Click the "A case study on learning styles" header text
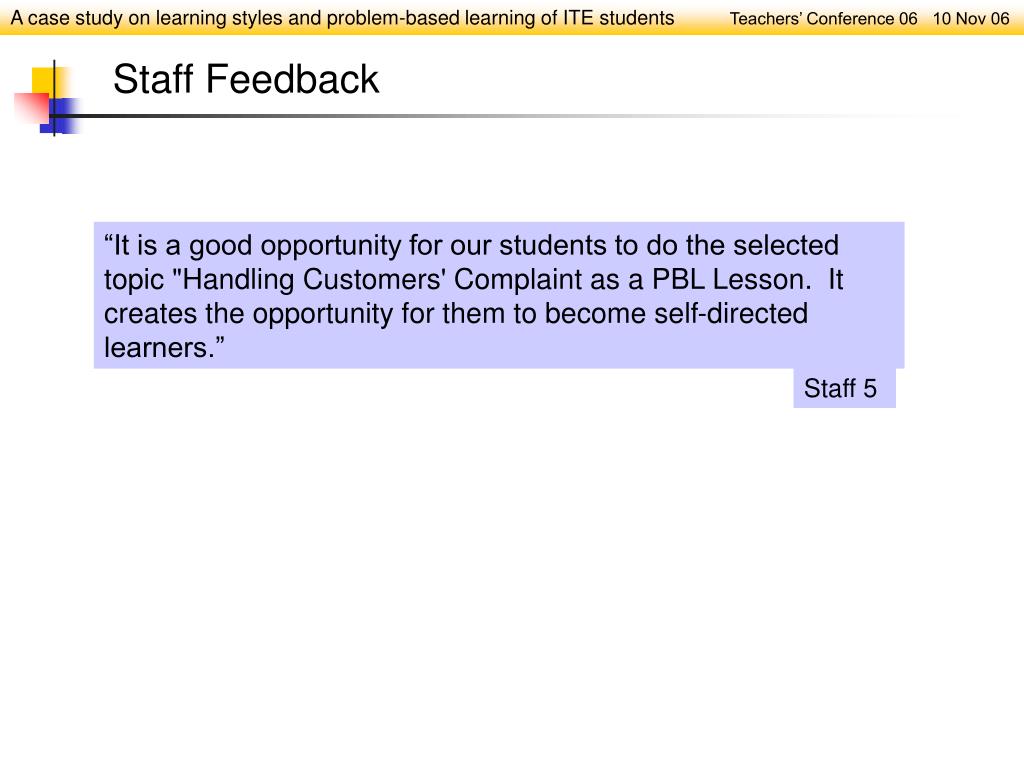1024x768 pixels. pyautogui.click(x=146, y=18)
